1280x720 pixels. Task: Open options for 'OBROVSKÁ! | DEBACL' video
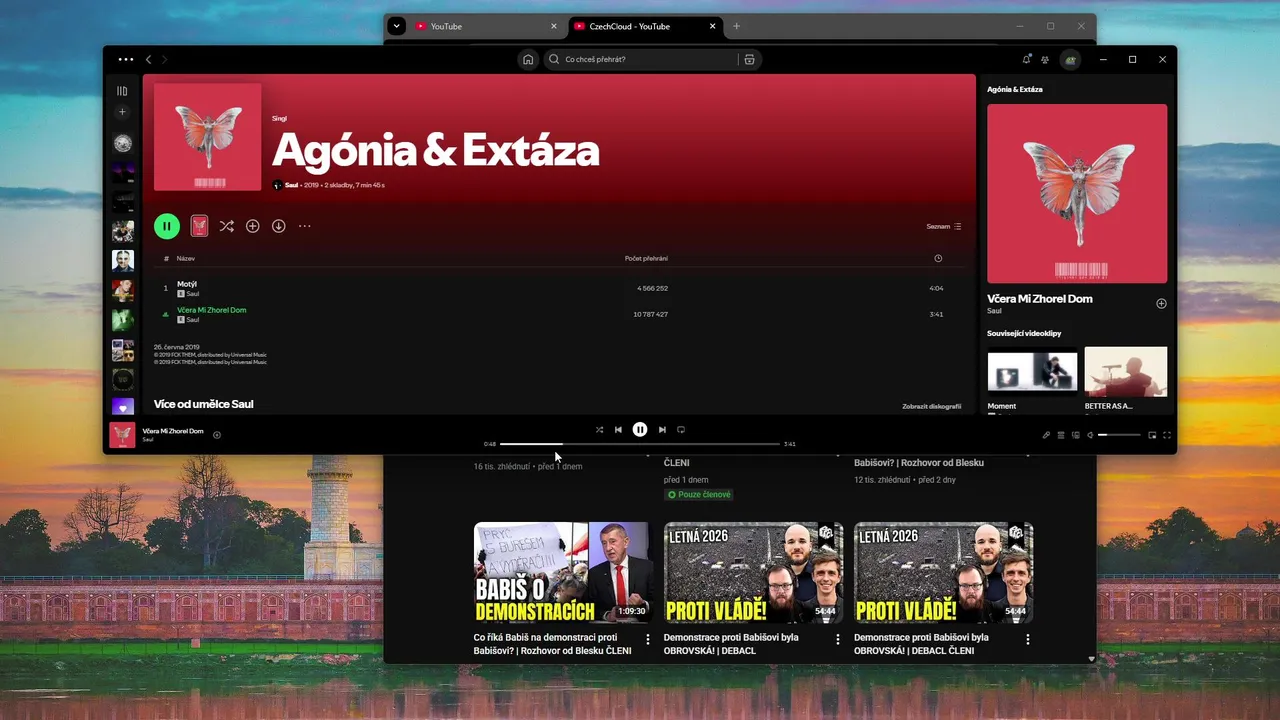point(838,639)
